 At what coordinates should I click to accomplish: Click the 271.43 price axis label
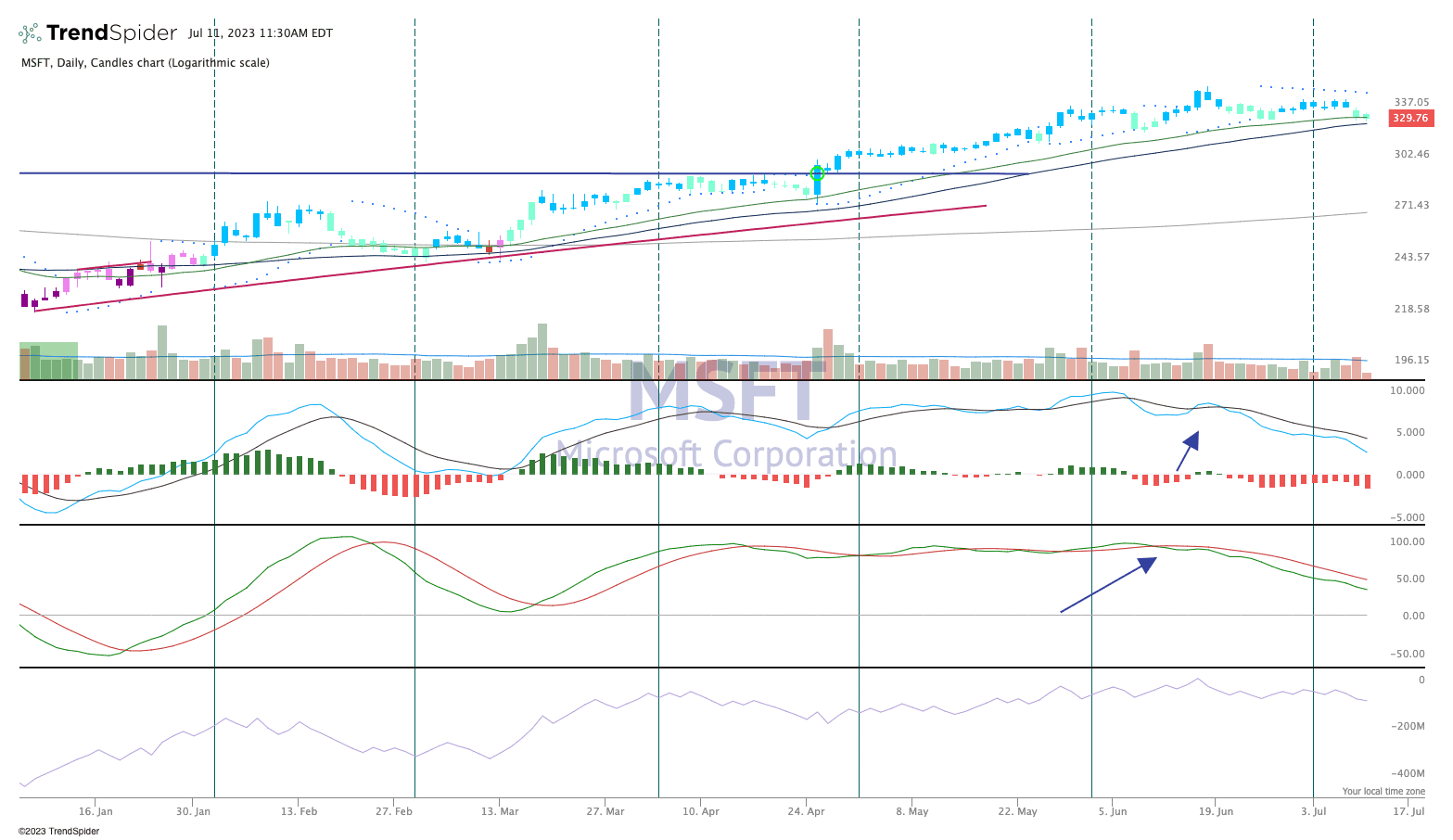(1411, 206)
